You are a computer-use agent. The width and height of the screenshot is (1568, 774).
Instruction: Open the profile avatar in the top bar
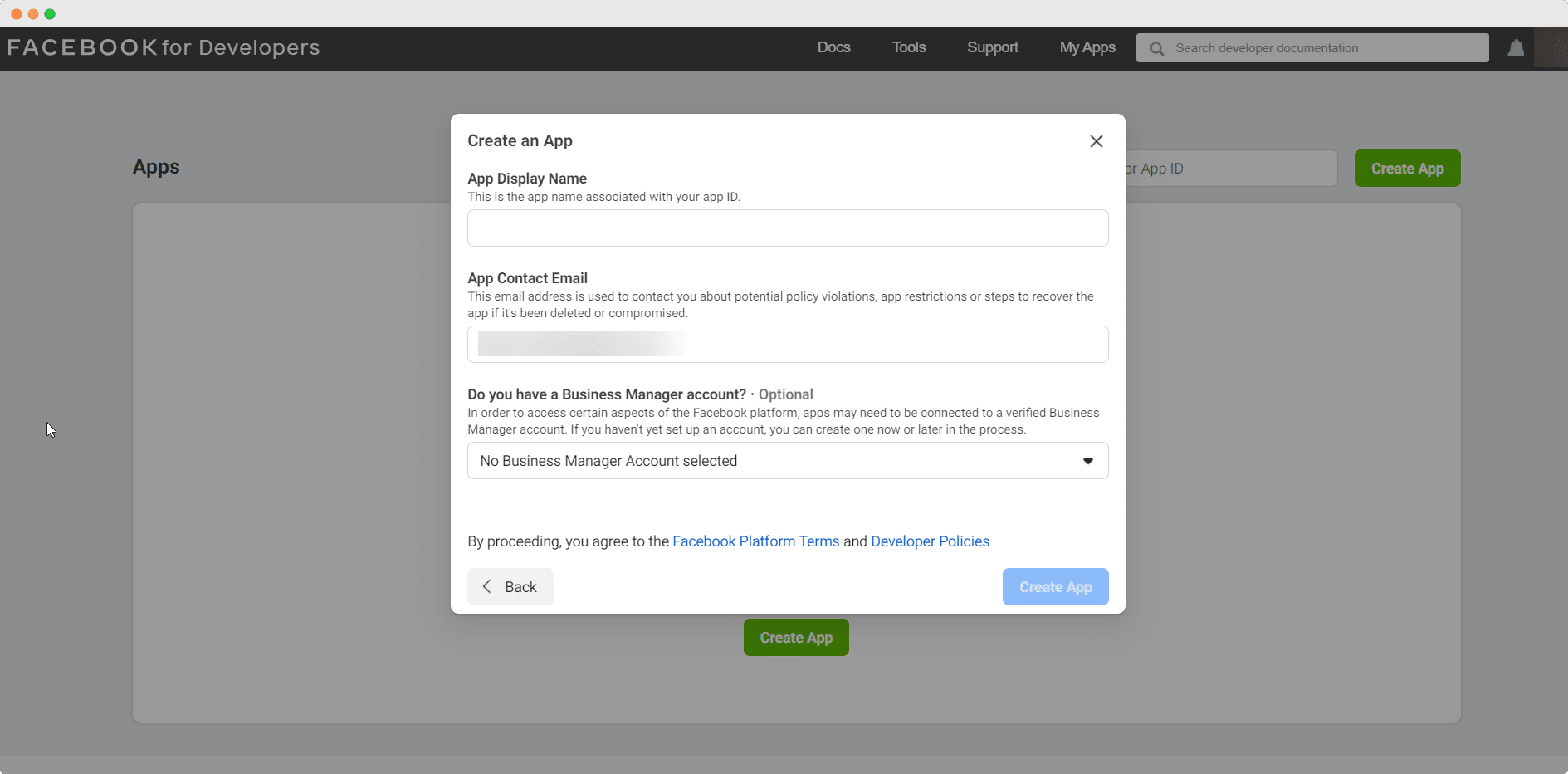[x=1551, y=48]
